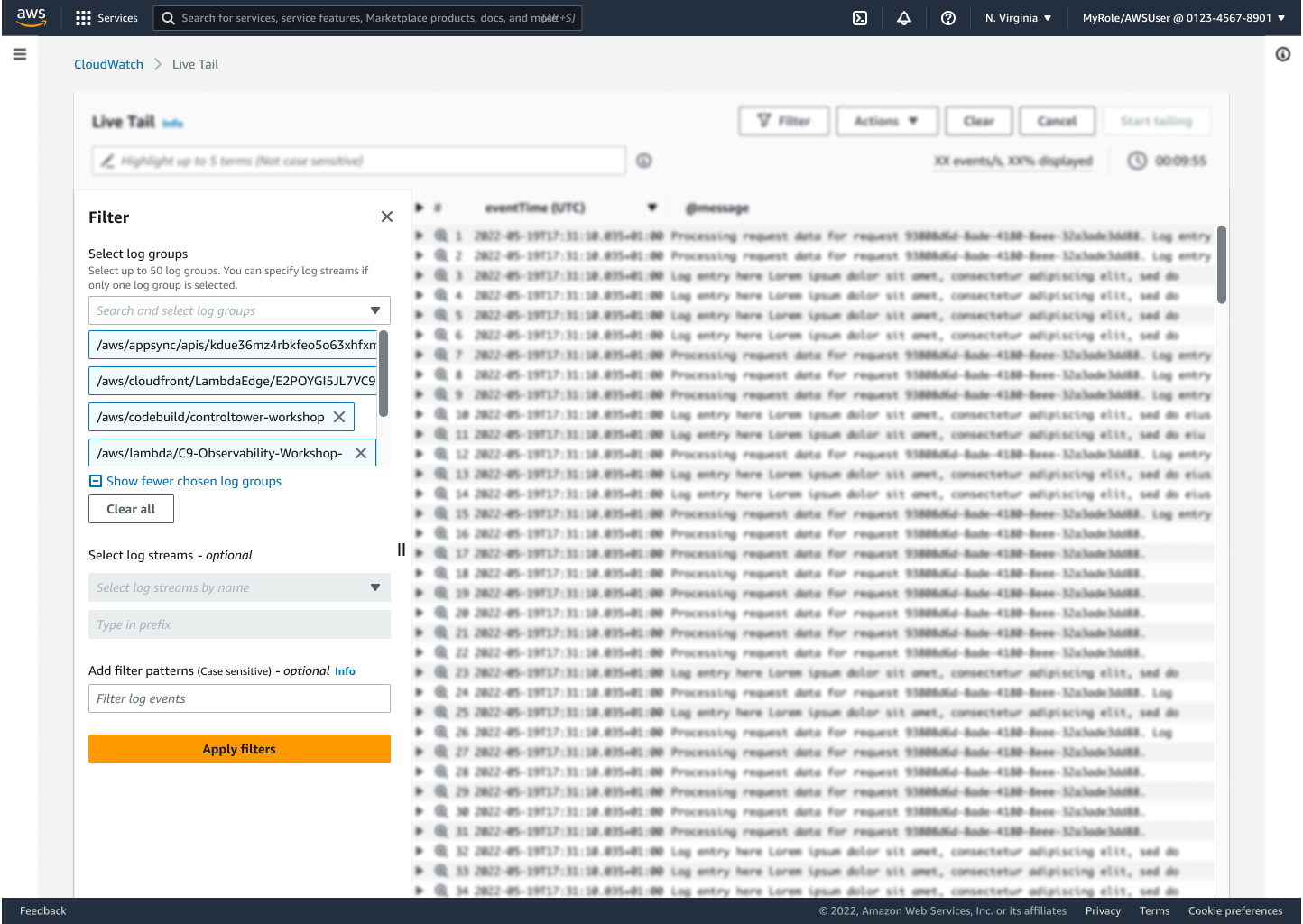Click the info icon beside the highlight field
Viewport: 1303px width, 924px height.
pos(644,161)
